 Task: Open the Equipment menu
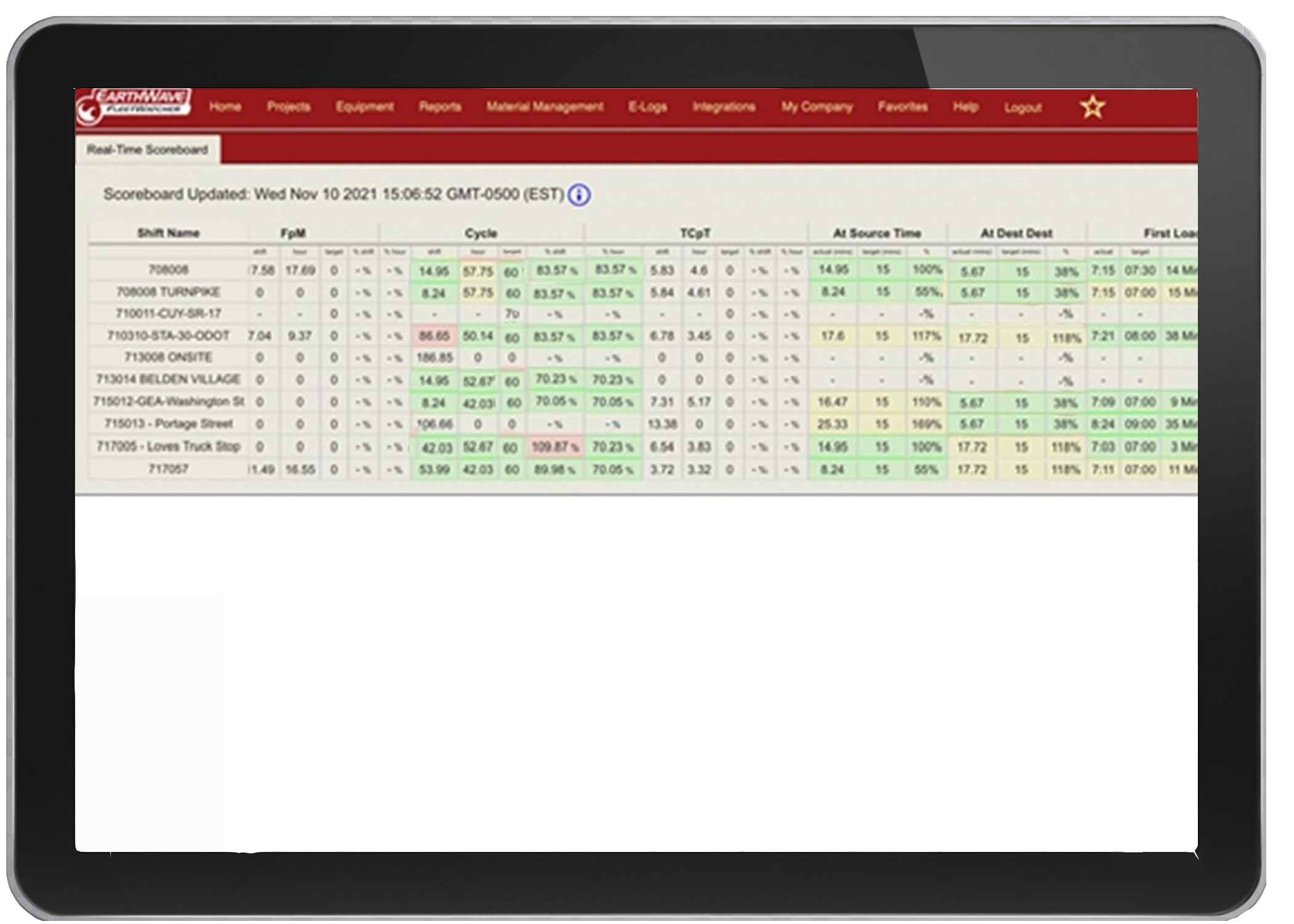pyautogui.click(x=365, y=106)
